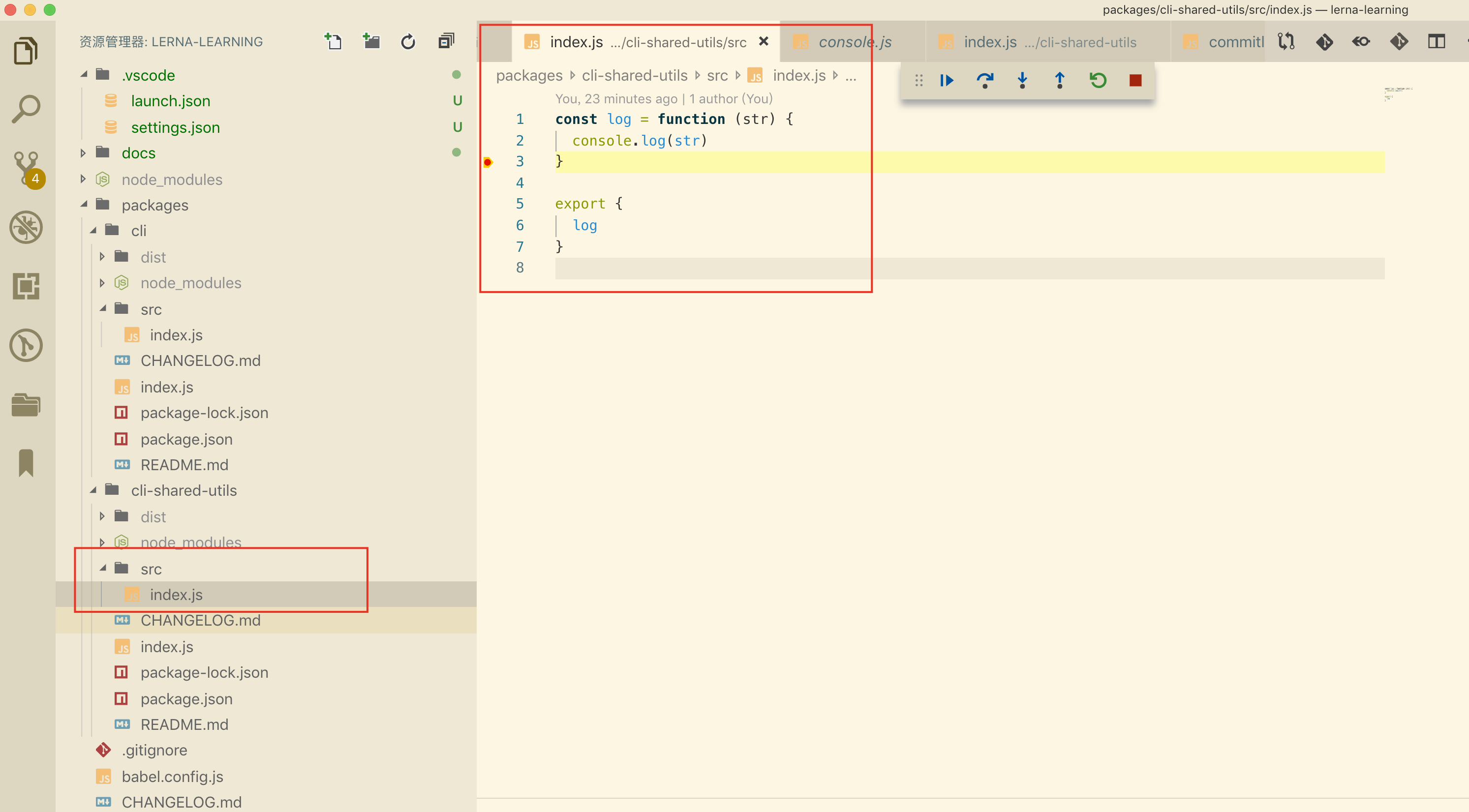Toggle split editor layout icon
Viewport: 1469px width, 812px height.
tap(1436, 41)
